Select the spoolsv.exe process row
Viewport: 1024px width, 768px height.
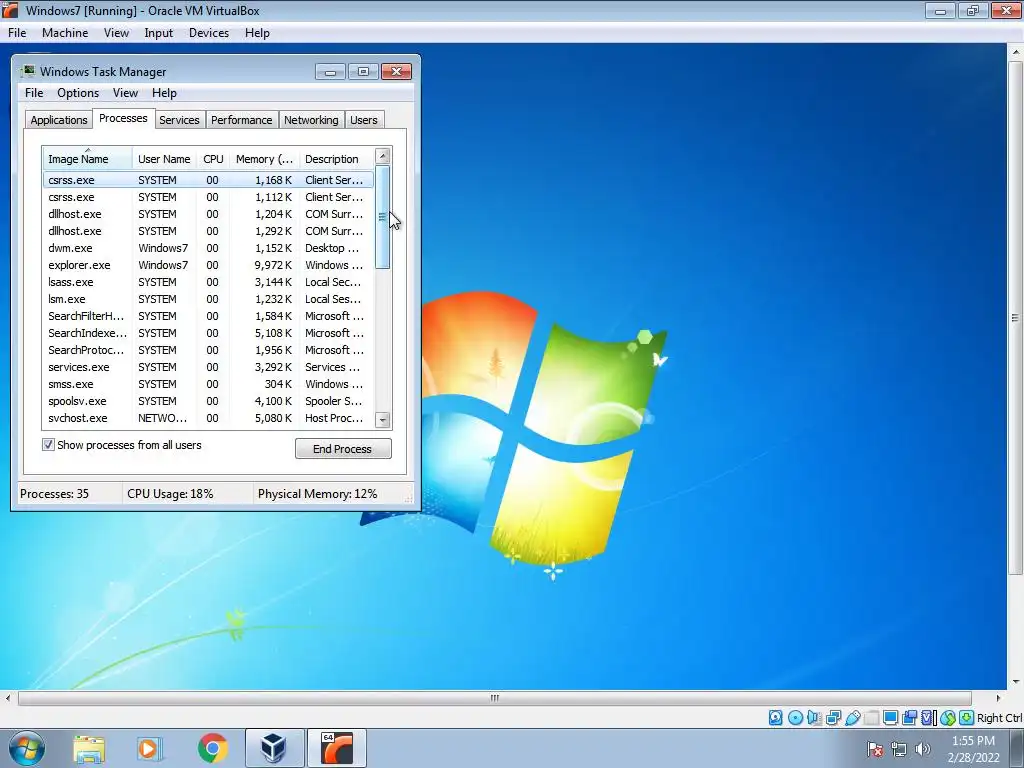[x=208, y=401]
